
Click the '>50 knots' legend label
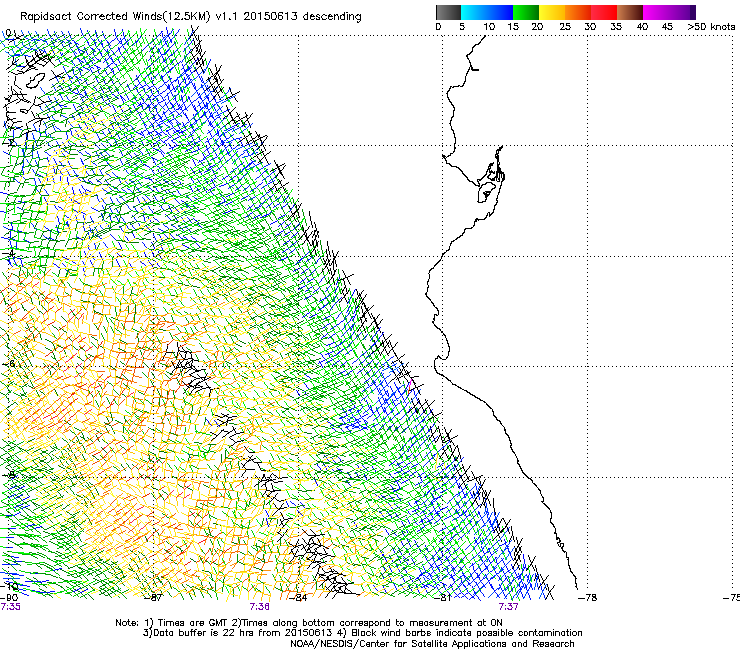pyautogui.click(x=711, y=27)
